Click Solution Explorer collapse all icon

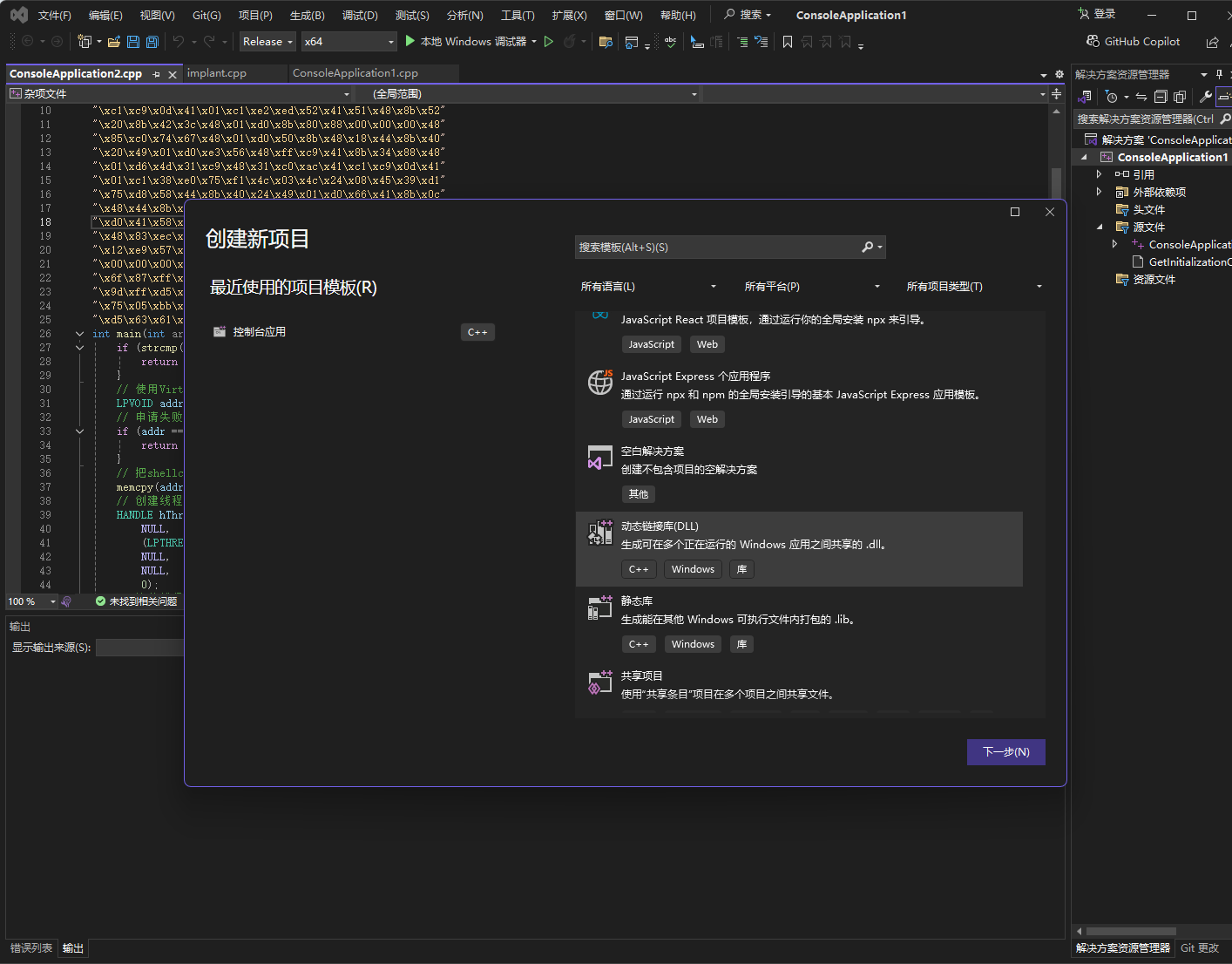tap(1161, 97)
